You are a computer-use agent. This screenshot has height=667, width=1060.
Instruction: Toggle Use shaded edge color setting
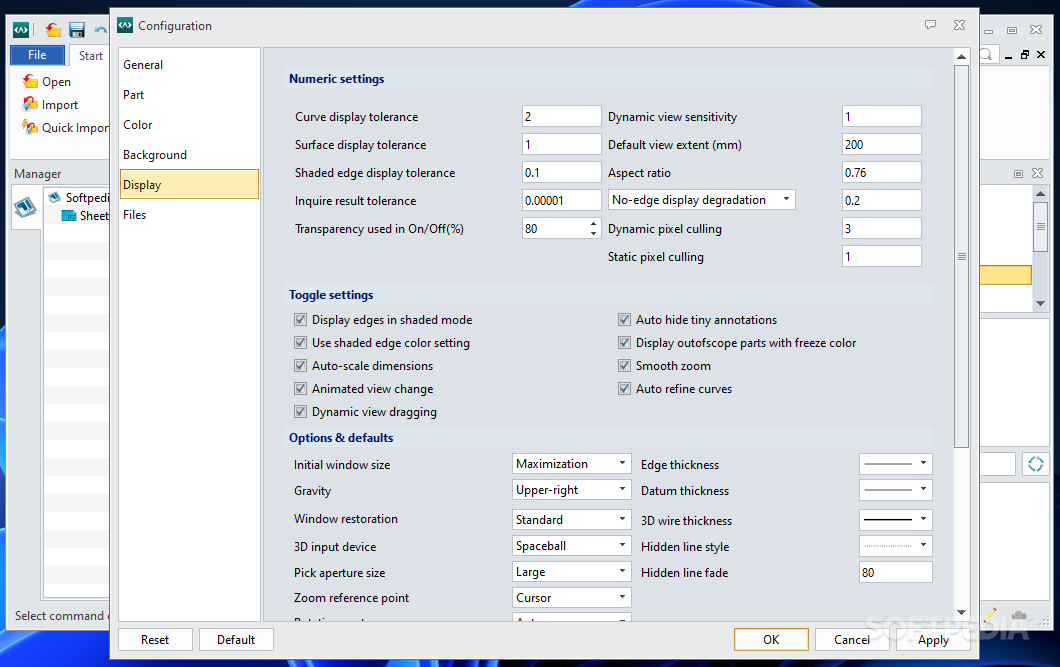[300, 343]
